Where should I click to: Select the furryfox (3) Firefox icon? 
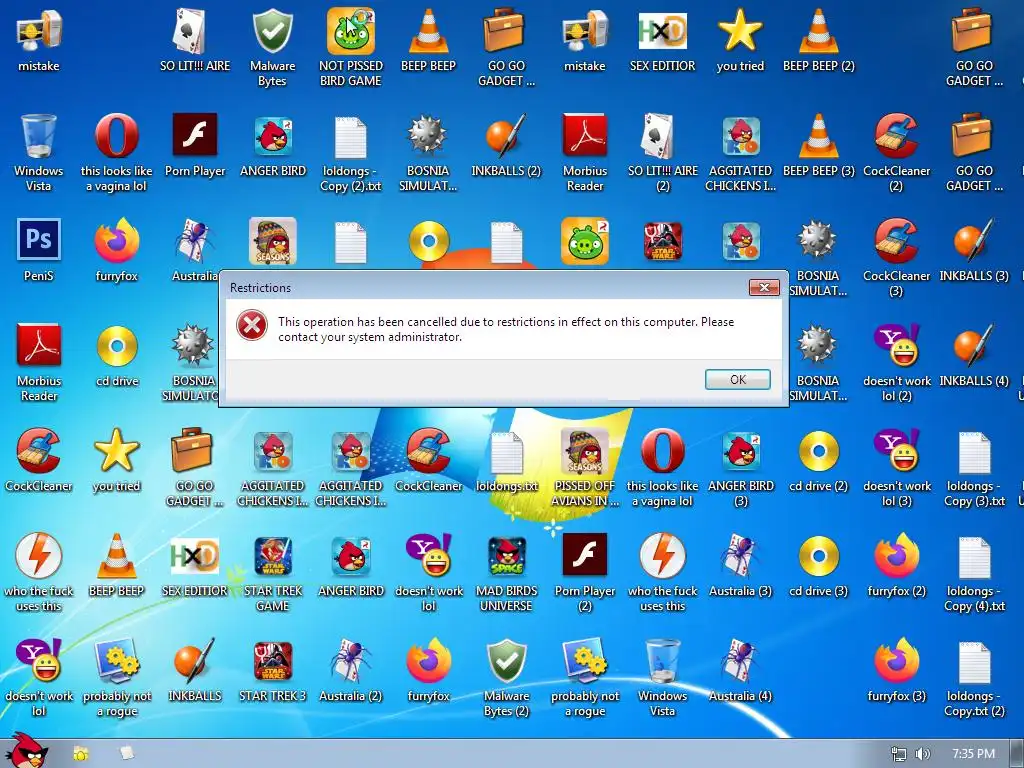pyautogui.click(x=897, y=661)
